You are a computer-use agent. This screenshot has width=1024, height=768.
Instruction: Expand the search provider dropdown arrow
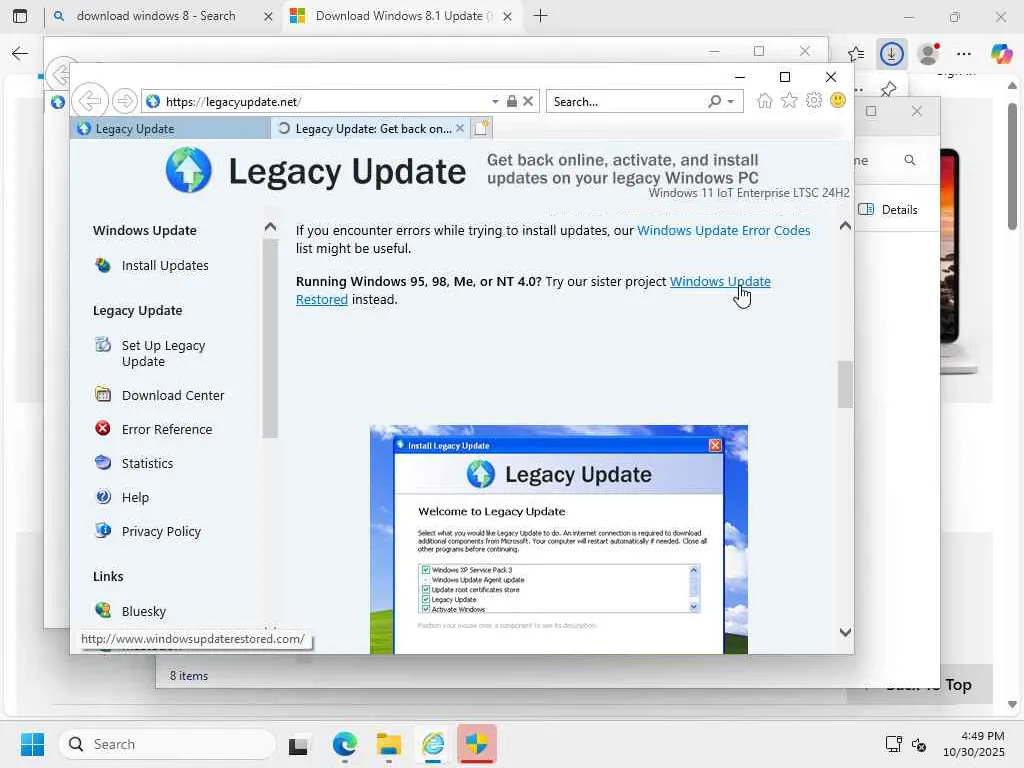(731, 102)
